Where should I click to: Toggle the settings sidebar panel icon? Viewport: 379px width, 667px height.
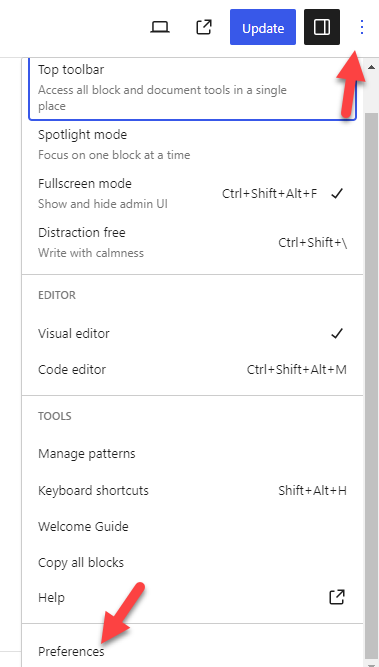[322, 27]
